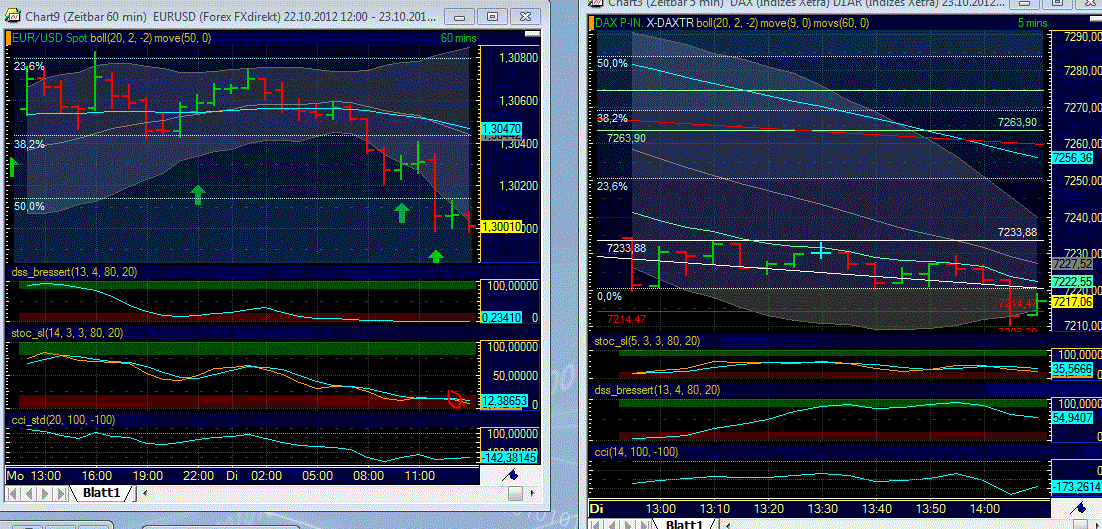
Task: Click the blue flag icon in DAX chart
Action: click(1077, 507)
